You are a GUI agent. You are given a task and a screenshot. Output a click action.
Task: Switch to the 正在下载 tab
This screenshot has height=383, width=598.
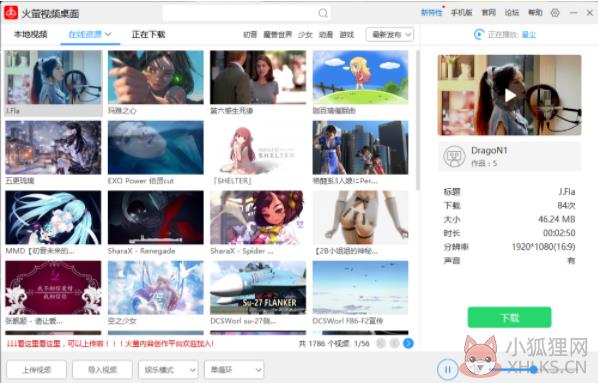pos(148,34)
